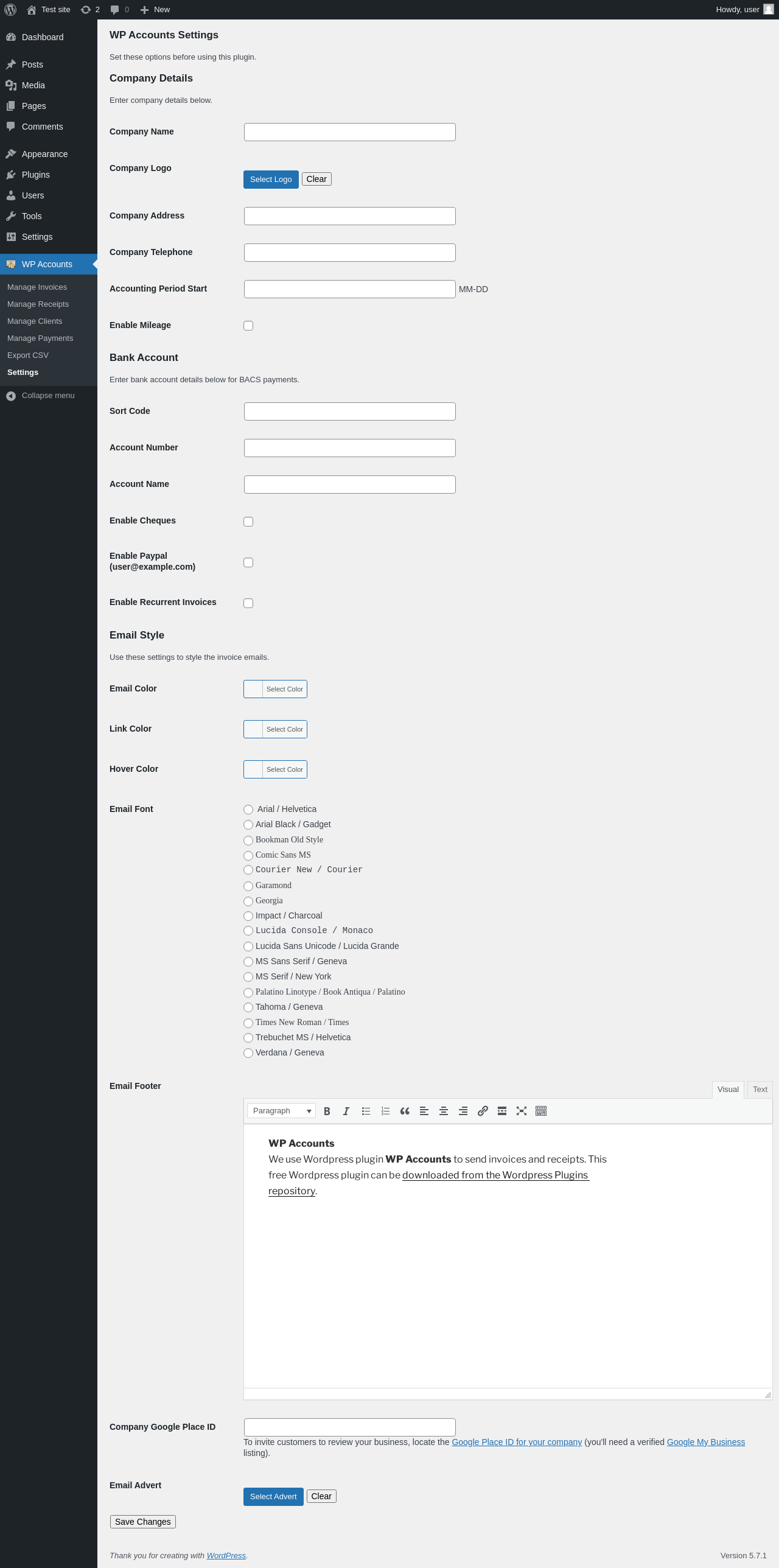Image resolution: width=779 pixels, height=1568 pixels.
Task: Select Trebuchet MS / Helvetica font
Action: pos(248,1038)
